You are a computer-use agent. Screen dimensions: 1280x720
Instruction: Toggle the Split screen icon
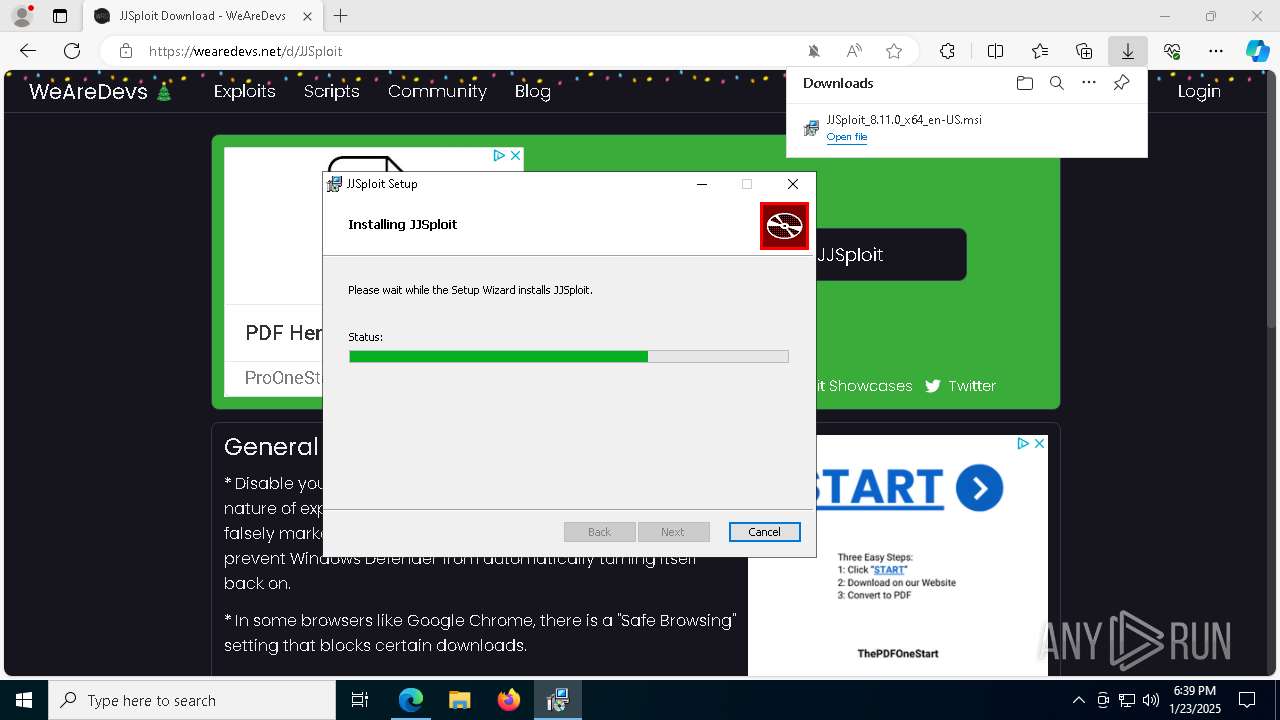tap(995, 51)
